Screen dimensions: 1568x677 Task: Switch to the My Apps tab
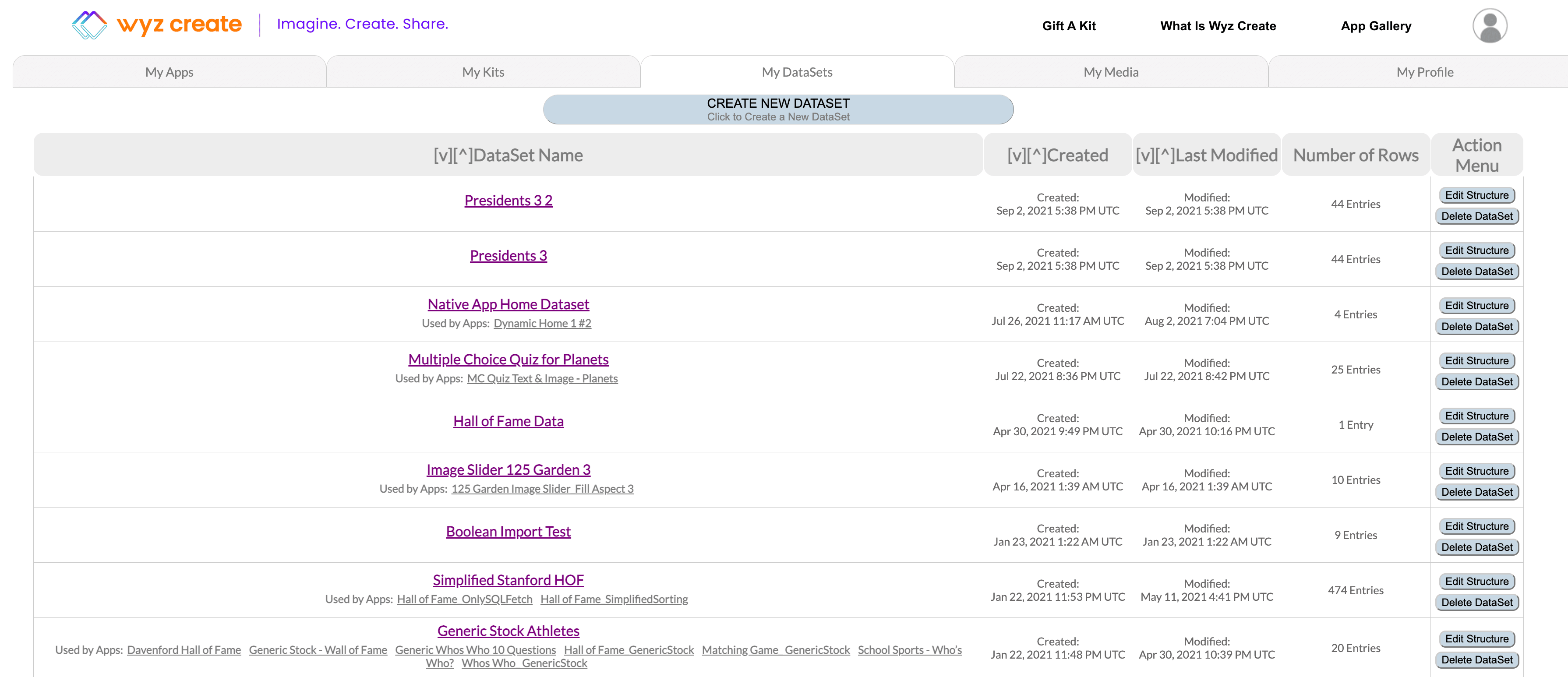pos(169,72)
